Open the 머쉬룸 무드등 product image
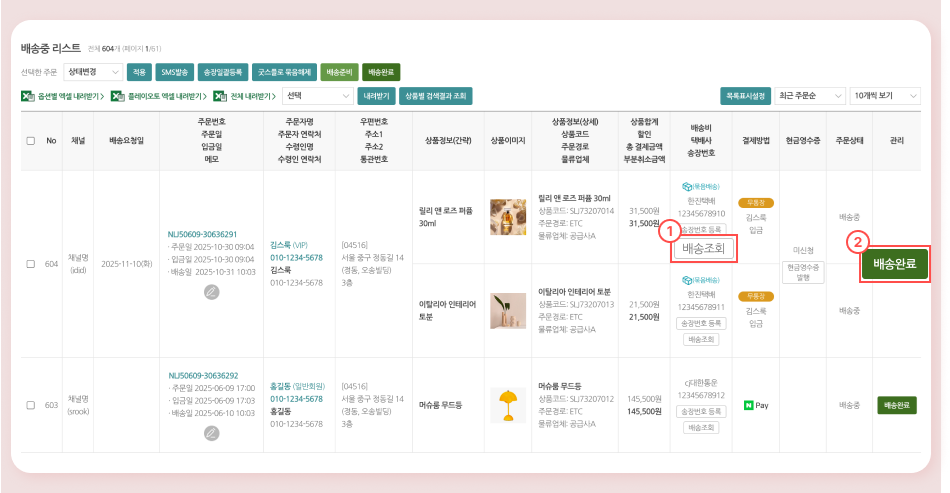The width and height of the screenshot is (950, 493). click(508, 405)
